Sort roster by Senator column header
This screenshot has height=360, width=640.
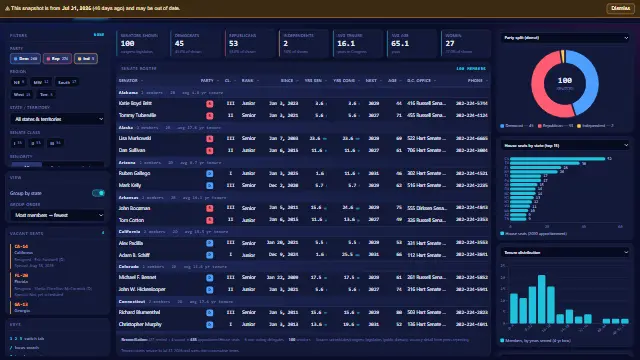click(131, 81)
